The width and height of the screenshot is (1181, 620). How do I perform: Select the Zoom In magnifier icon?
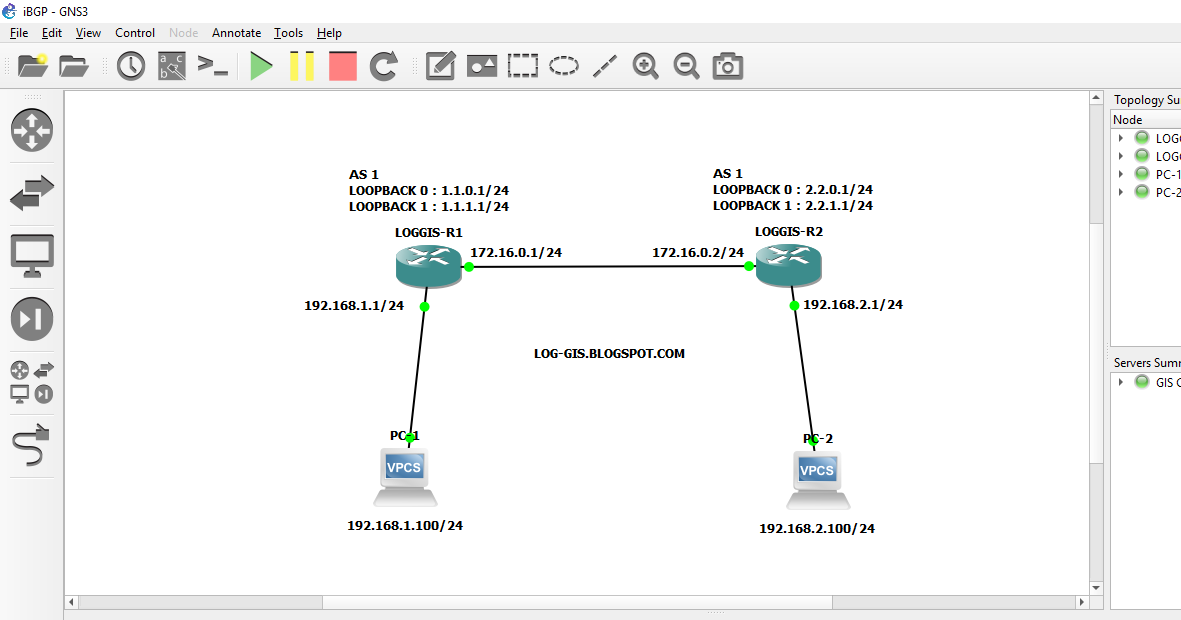[645, 65]
